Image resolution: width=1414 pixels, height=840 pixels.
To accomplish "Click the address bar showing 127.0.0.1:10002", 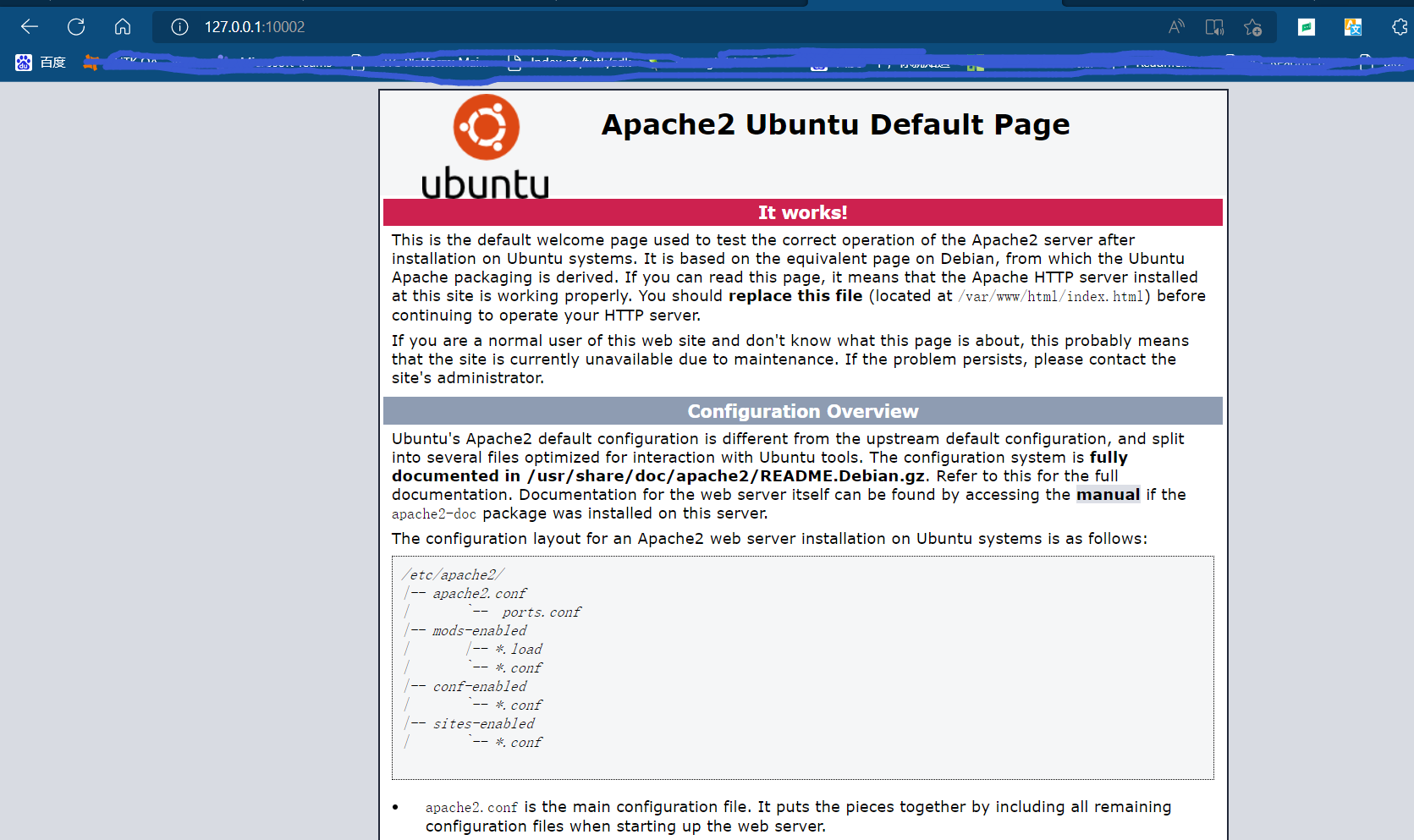I will (592, 27).
